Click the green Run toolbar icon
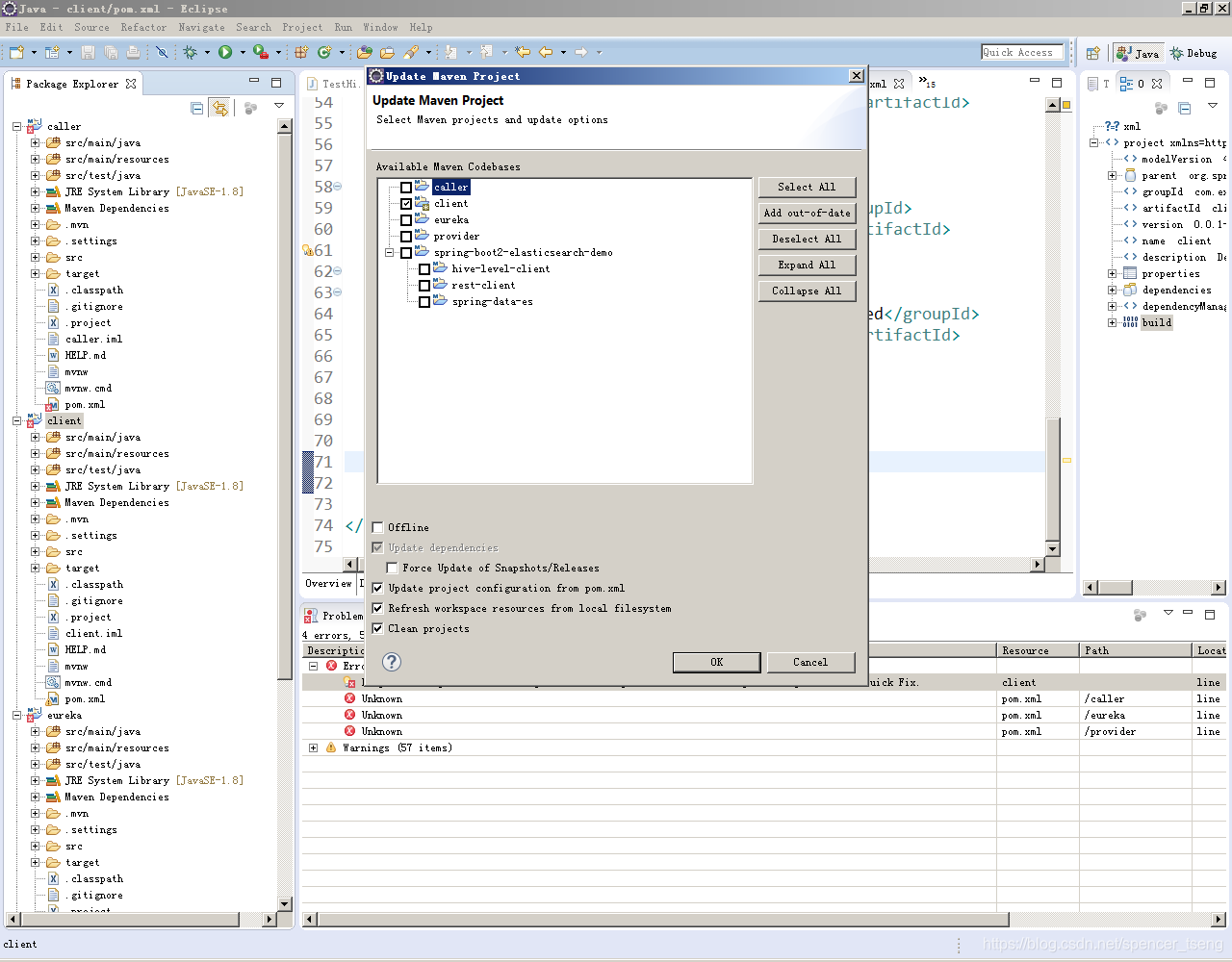 [228, 52]
